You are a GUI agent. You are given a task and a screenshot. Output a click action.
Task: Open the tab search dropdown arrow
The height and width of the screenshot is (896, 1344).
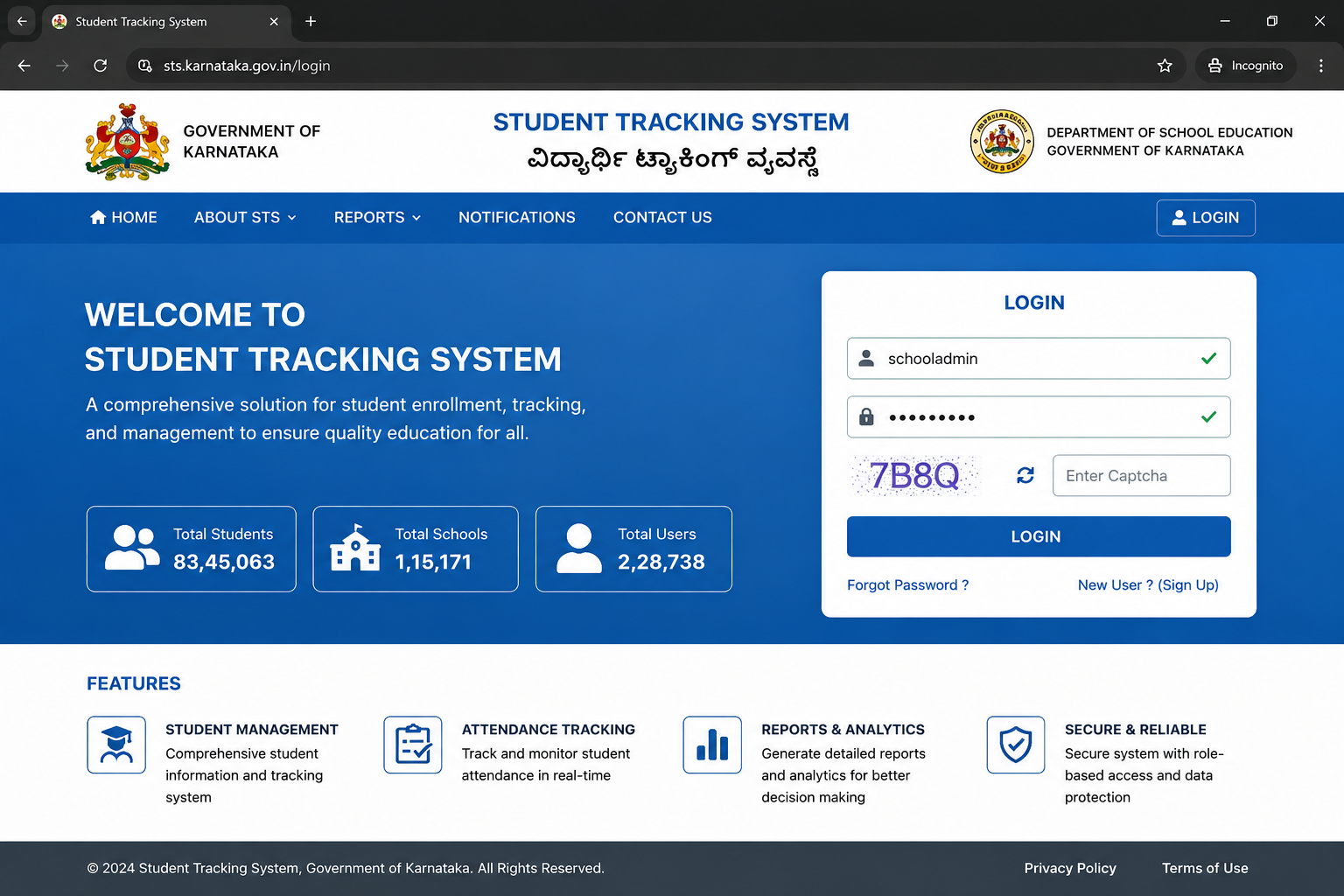tap(22, 21)
